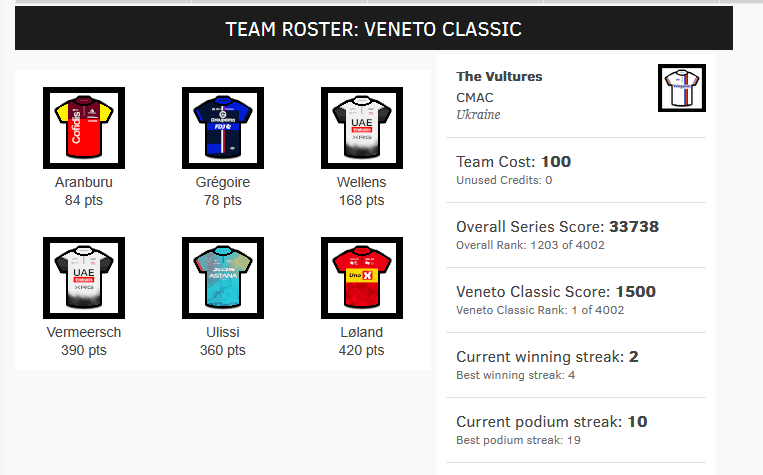The height and width of the screenshot is (475, 763).
Task: Click the Ukraine country label
Action: pos(478,115)
